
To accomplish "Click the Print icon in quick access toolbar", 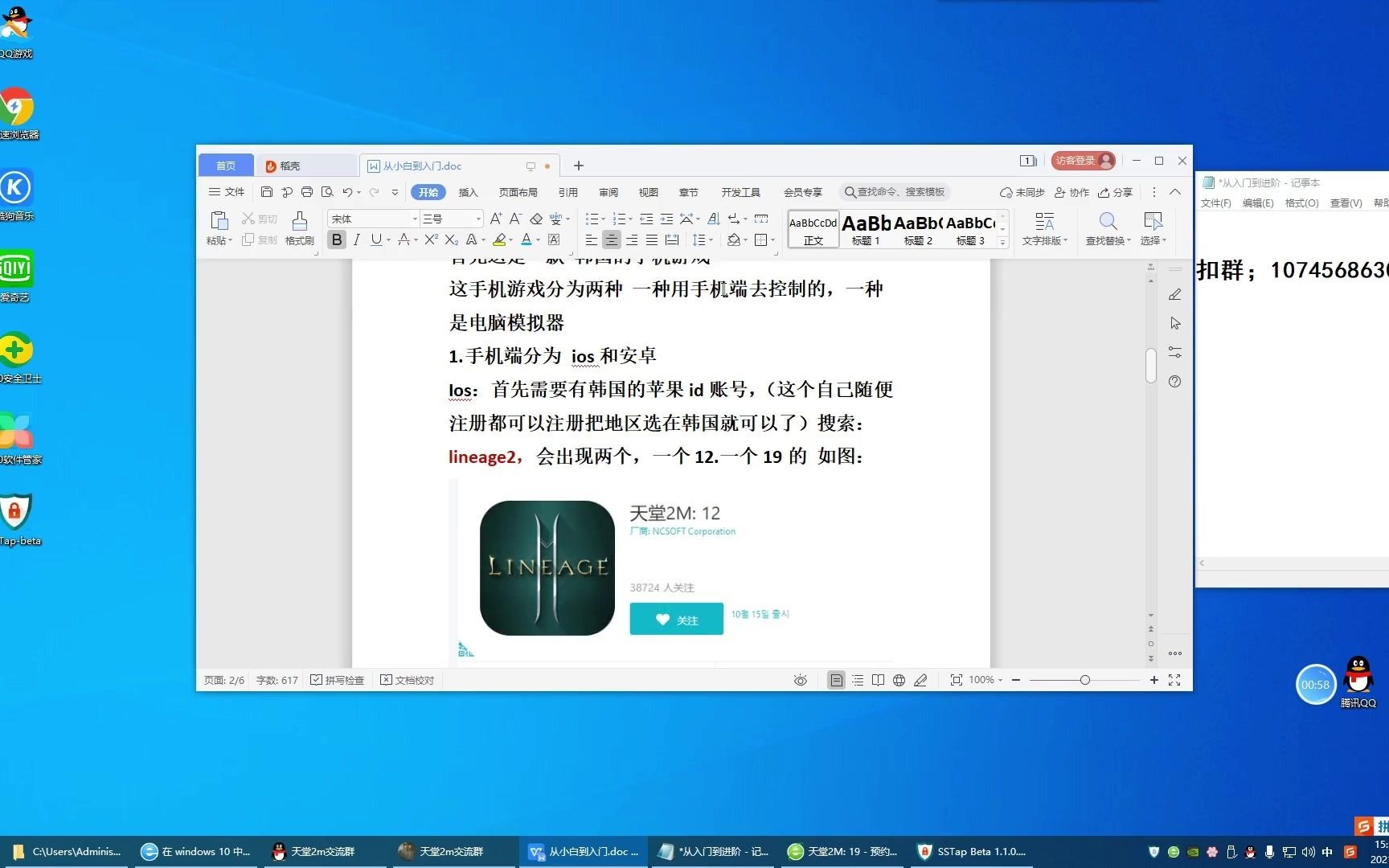I will click(x=307, y=192).
